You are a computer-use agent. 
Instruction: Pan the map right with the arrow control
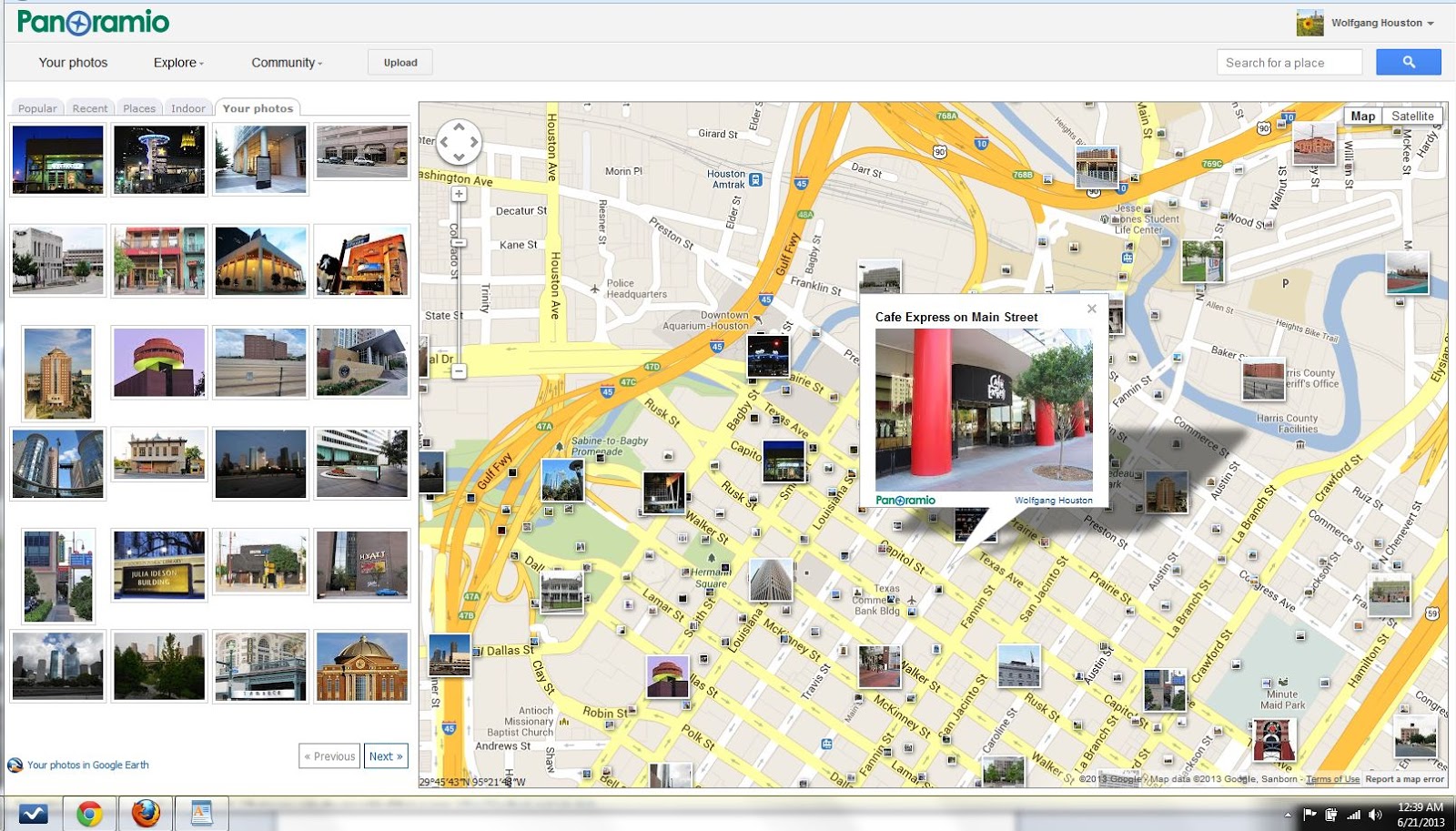(473, 142)
